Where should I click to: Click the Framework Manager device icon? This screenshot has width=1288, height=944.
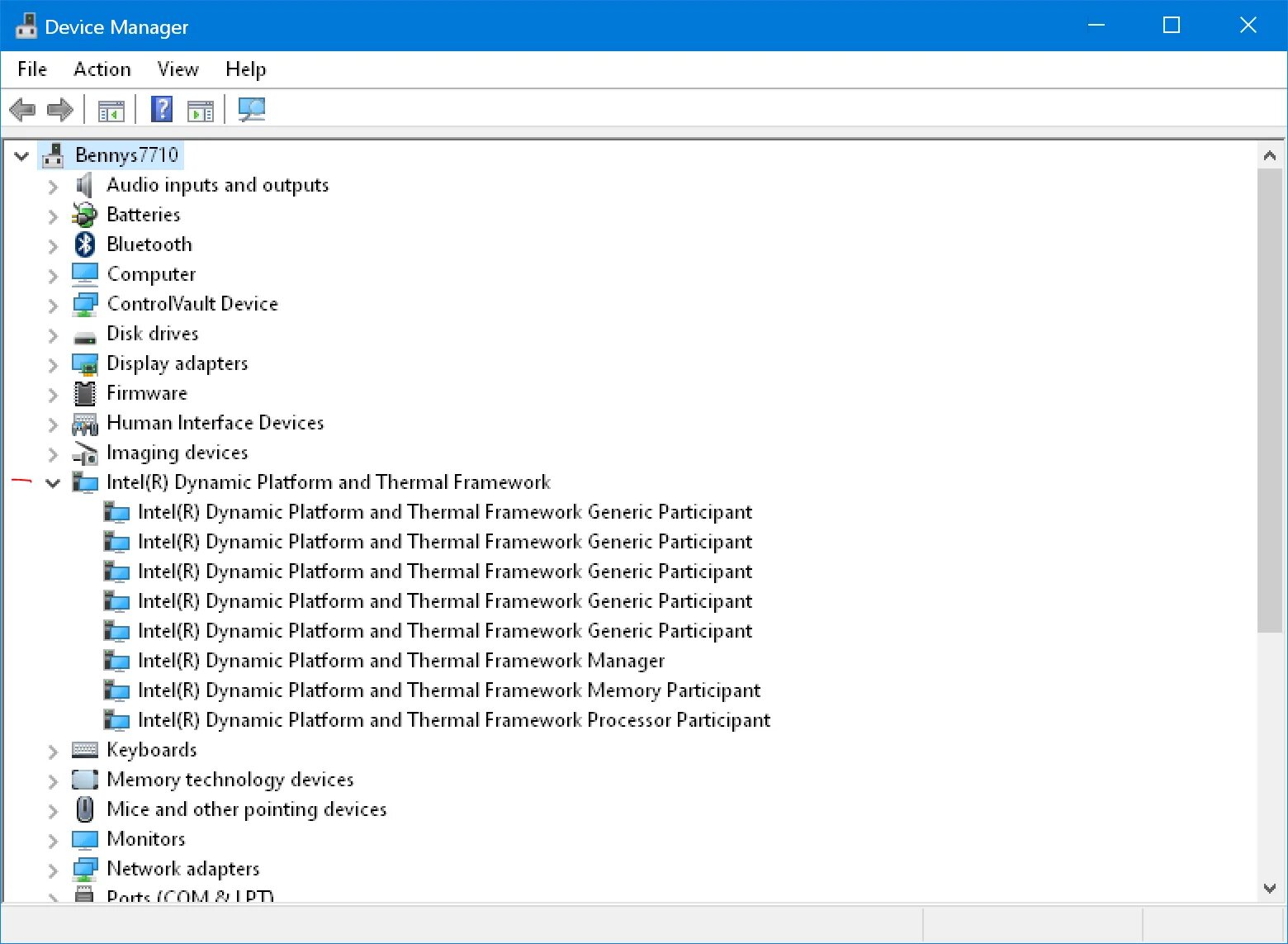pos(116,662)
